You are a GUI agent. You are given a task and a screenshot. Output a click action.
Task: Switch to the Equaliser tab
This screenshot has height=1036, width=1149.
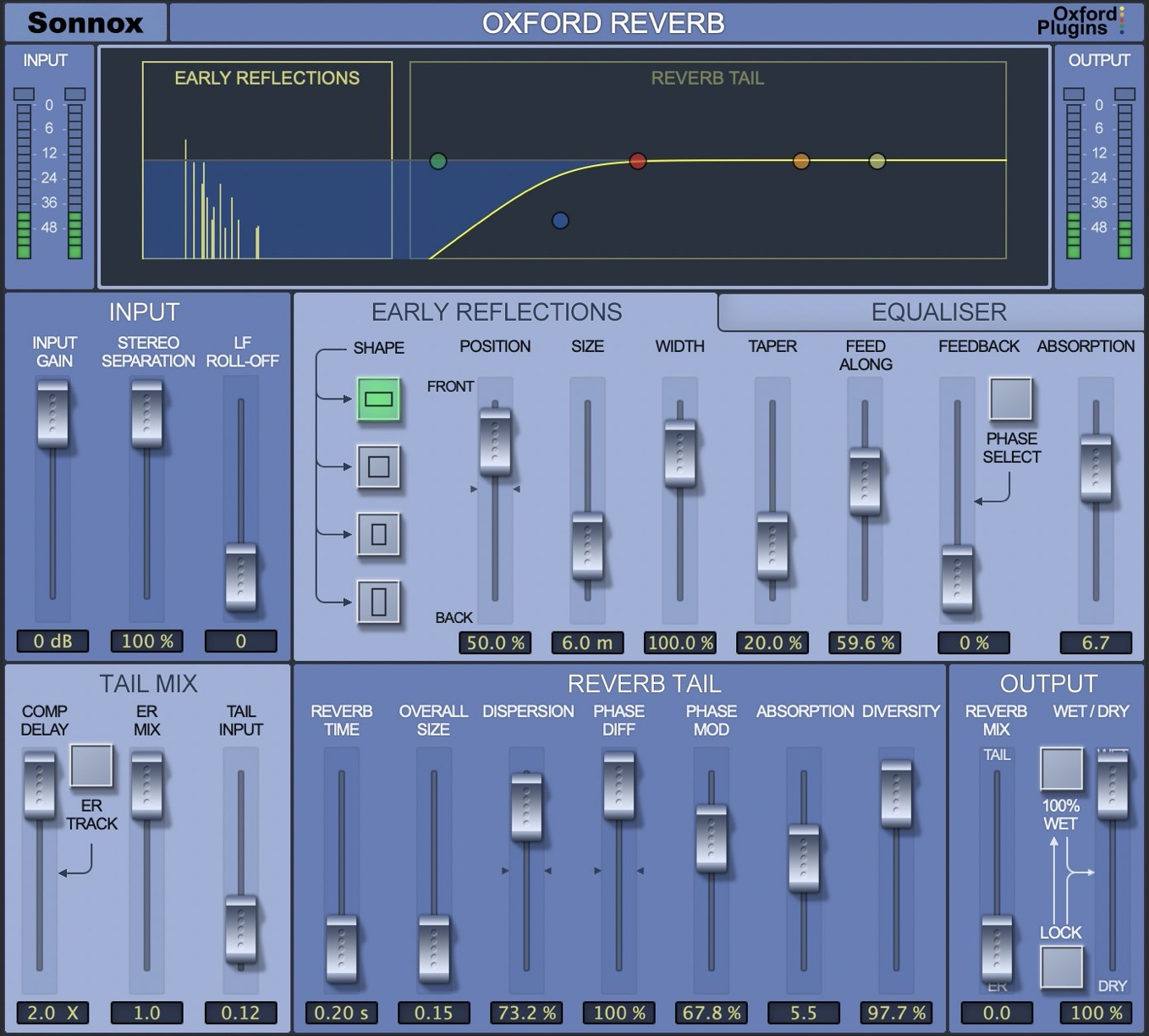pyautogui.click(x=938, y=312)
